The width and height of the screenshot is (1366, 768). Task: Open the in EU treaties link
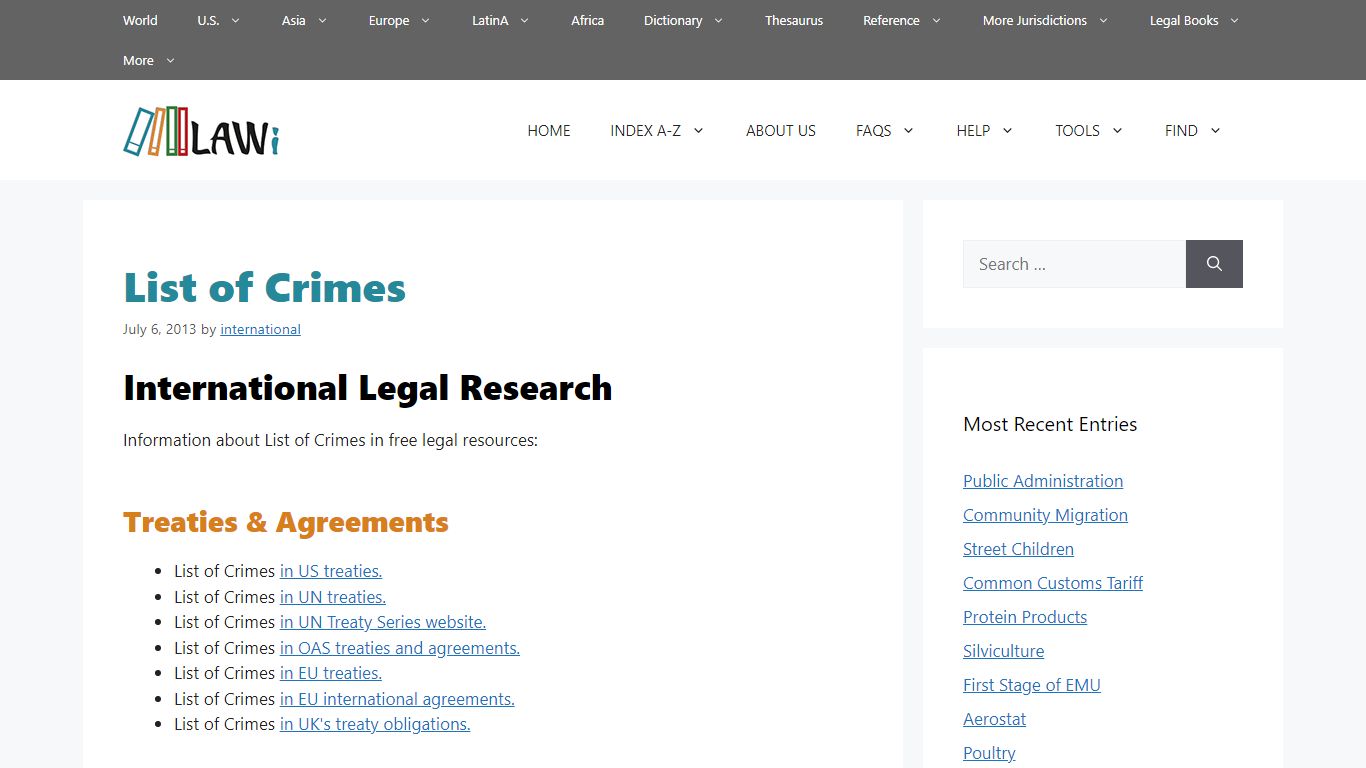pos(331,673)
